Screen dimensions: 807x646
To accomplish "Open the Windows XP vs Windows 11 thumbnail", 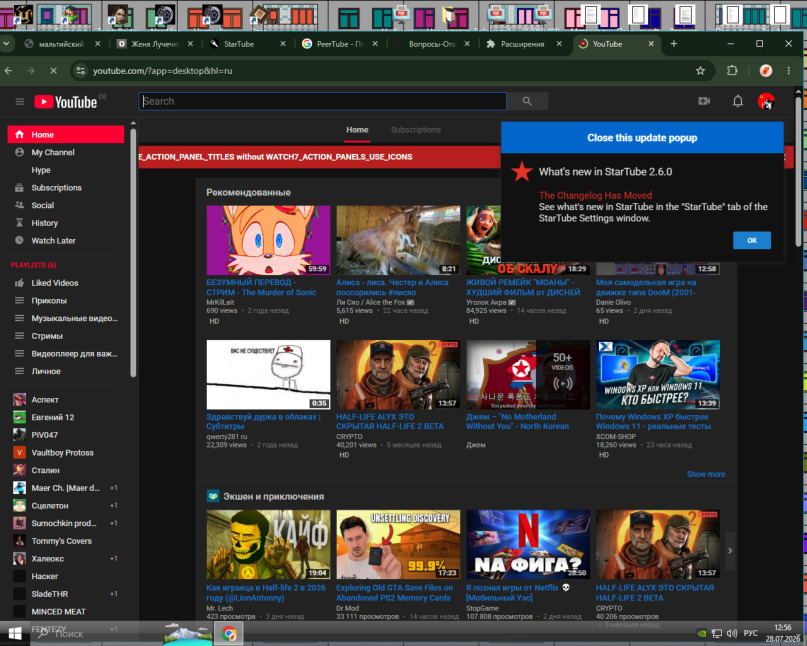I will (658, 374).
